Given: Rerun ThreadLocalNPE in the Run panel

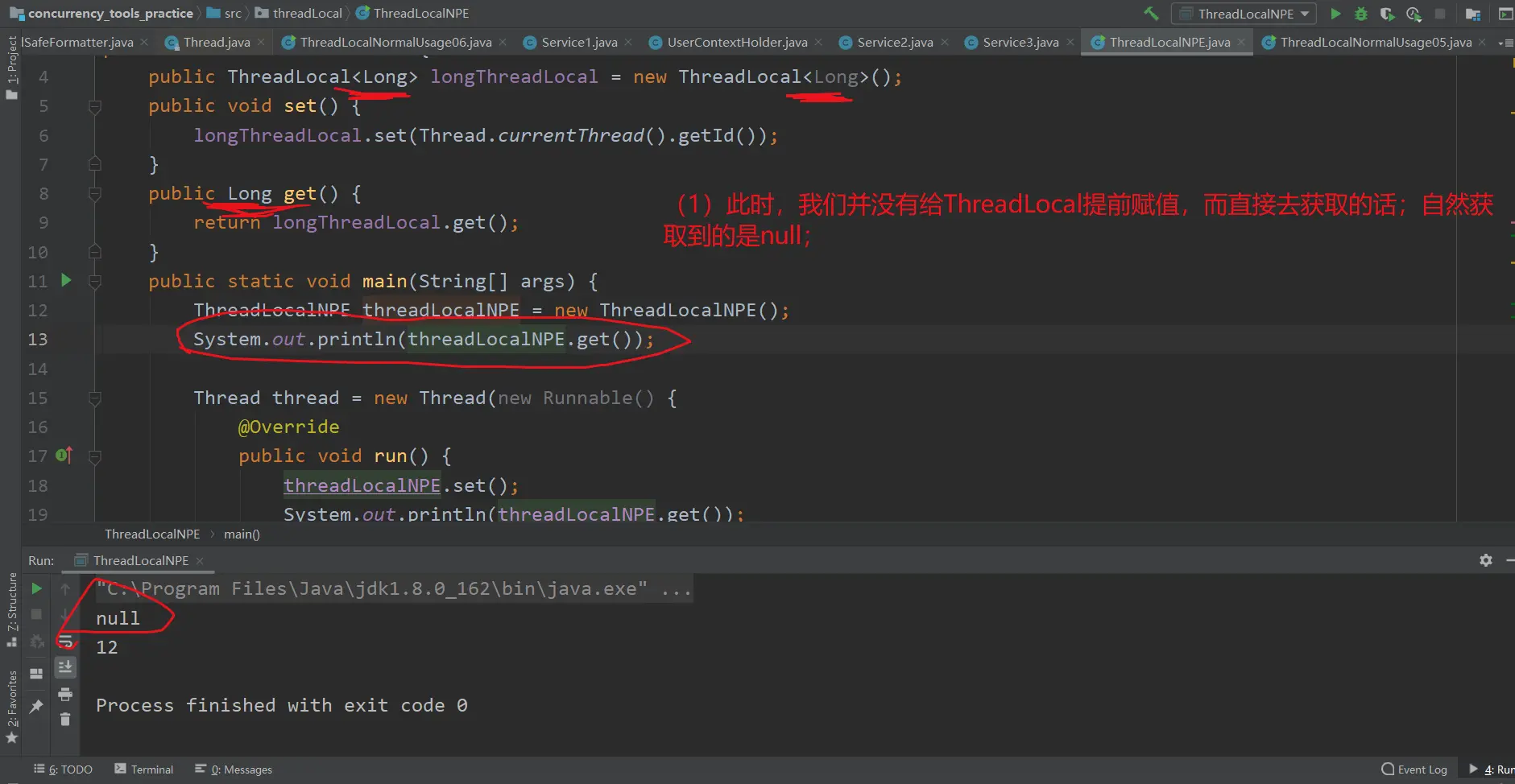Looking at the screenshot, I should (x=36, y=588).
